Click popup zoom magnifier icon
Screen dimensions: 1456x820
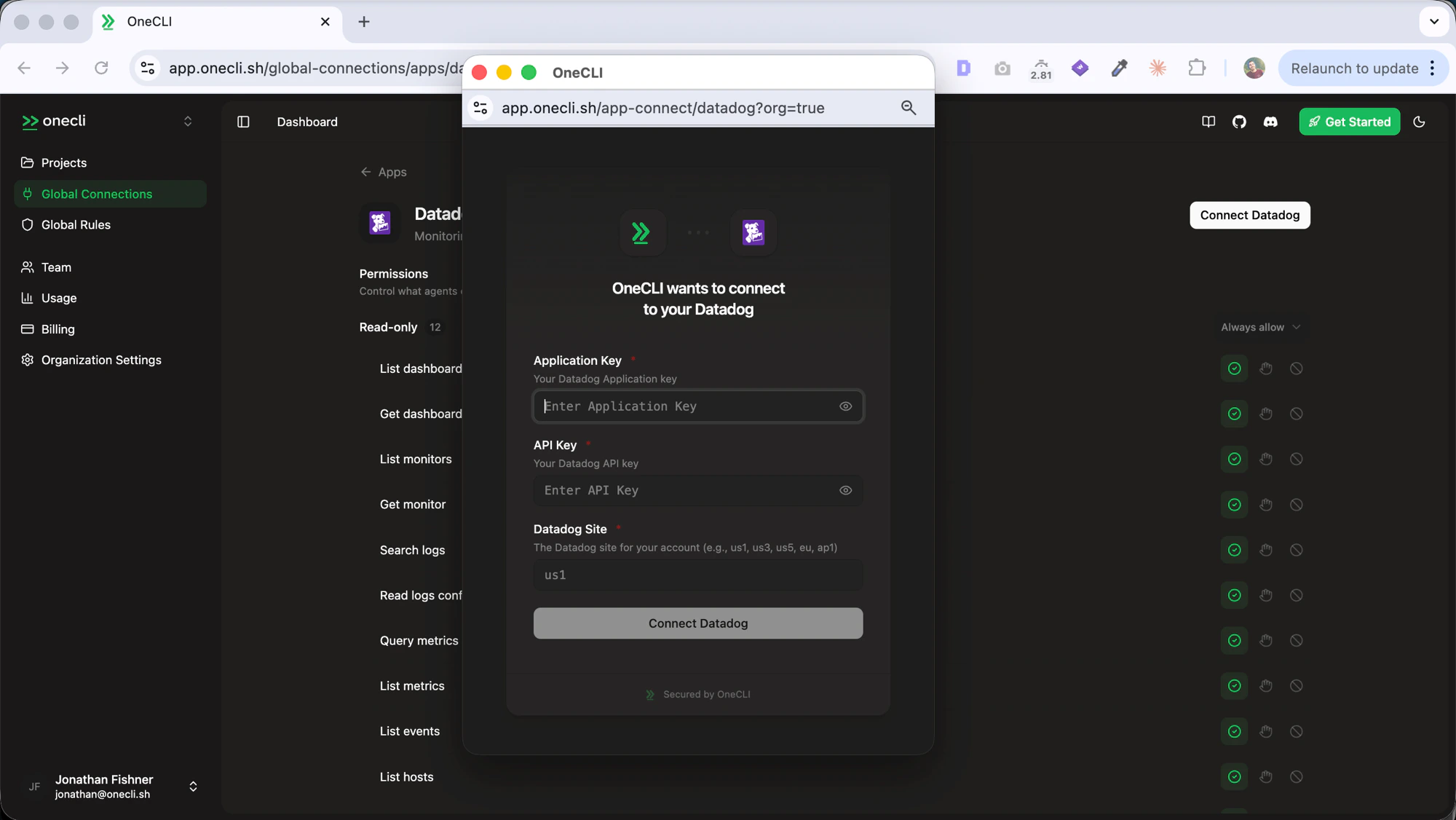(x=909, y=108)
